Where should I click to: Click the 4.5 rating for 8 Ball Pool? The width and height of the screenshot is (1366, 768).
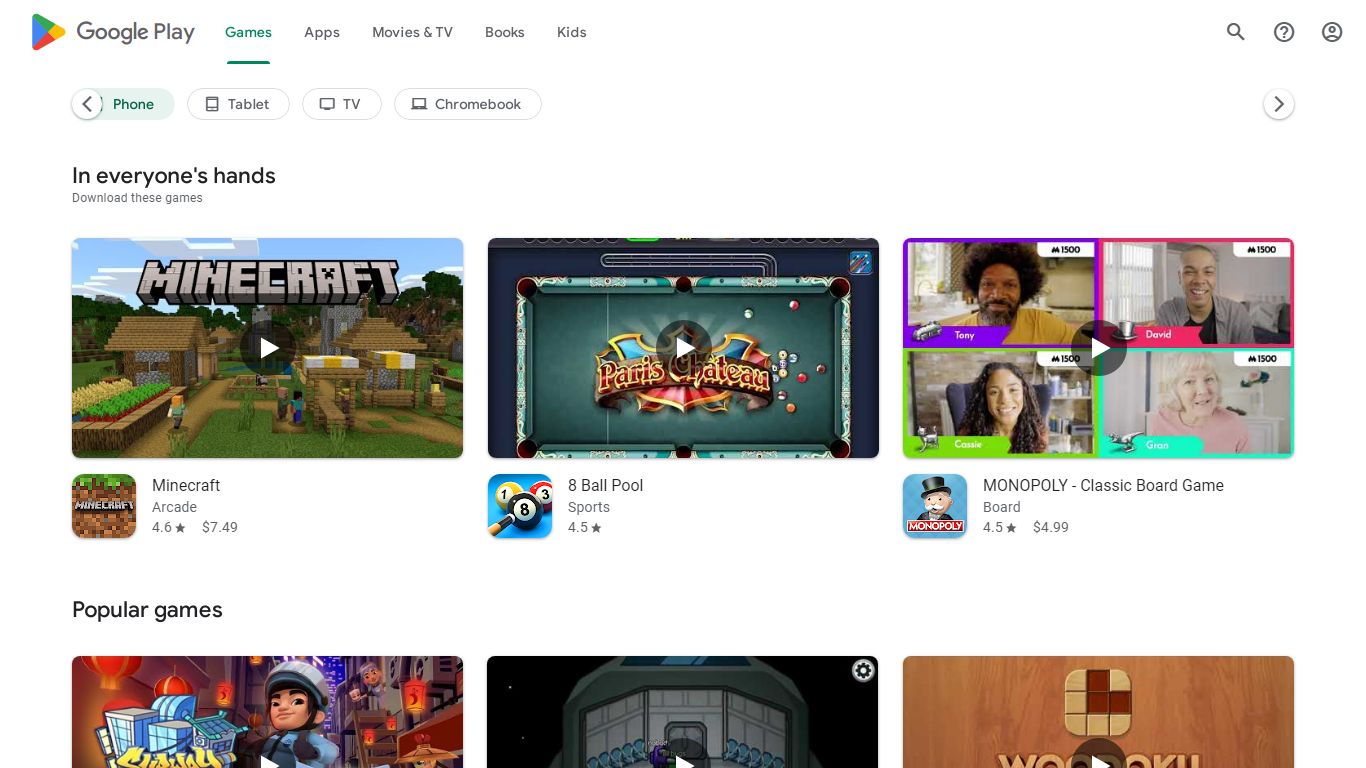[585, 527]
